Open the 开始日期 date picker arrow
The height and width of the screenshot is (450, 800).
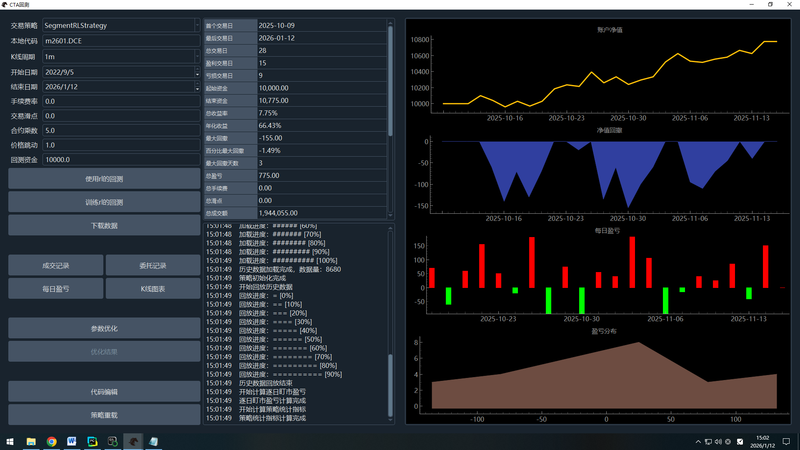coord(196,73)
